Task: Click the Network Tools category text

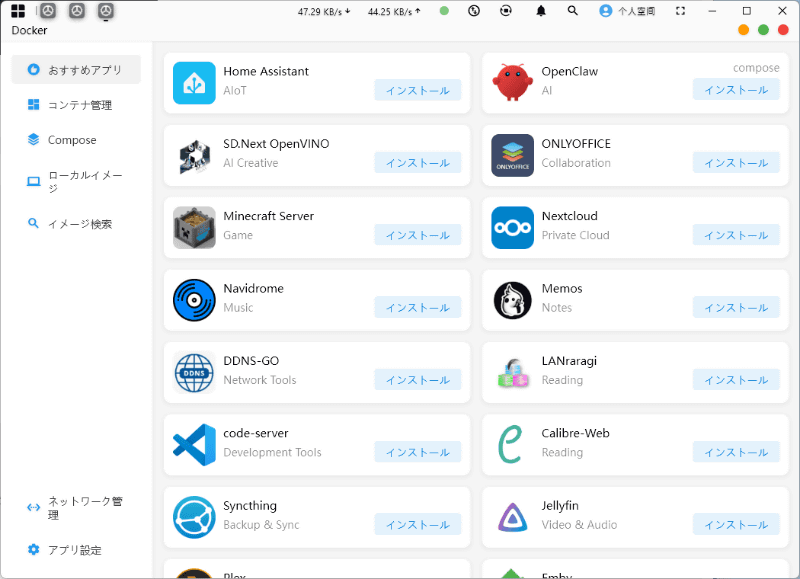Action: pos(260,380)
